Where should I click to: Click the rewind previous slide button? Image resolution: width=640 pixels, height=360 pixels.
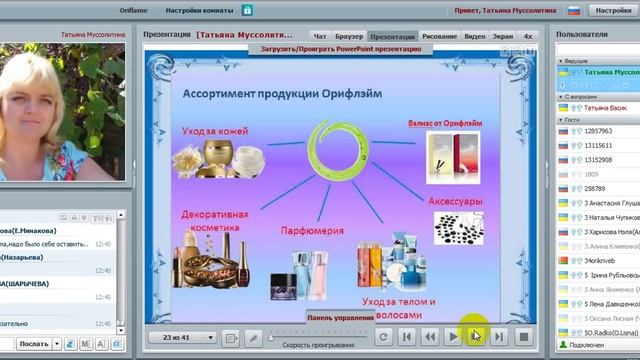click(x=430, y=337)
